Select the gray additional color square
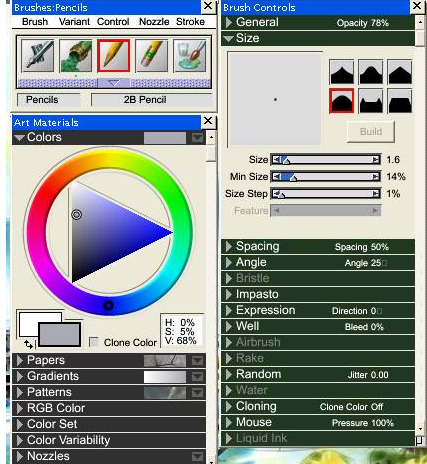The image size is (427, 464). (x=60, y=334)
